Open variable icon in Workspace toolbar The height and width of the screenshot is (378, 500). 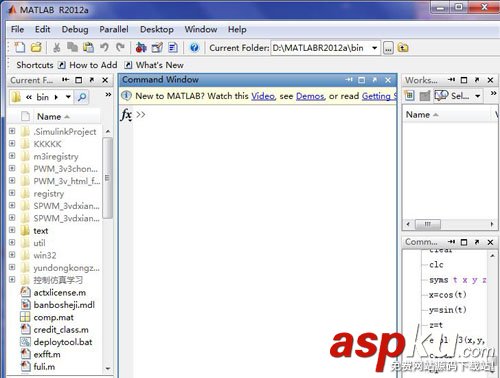[424, 96]
